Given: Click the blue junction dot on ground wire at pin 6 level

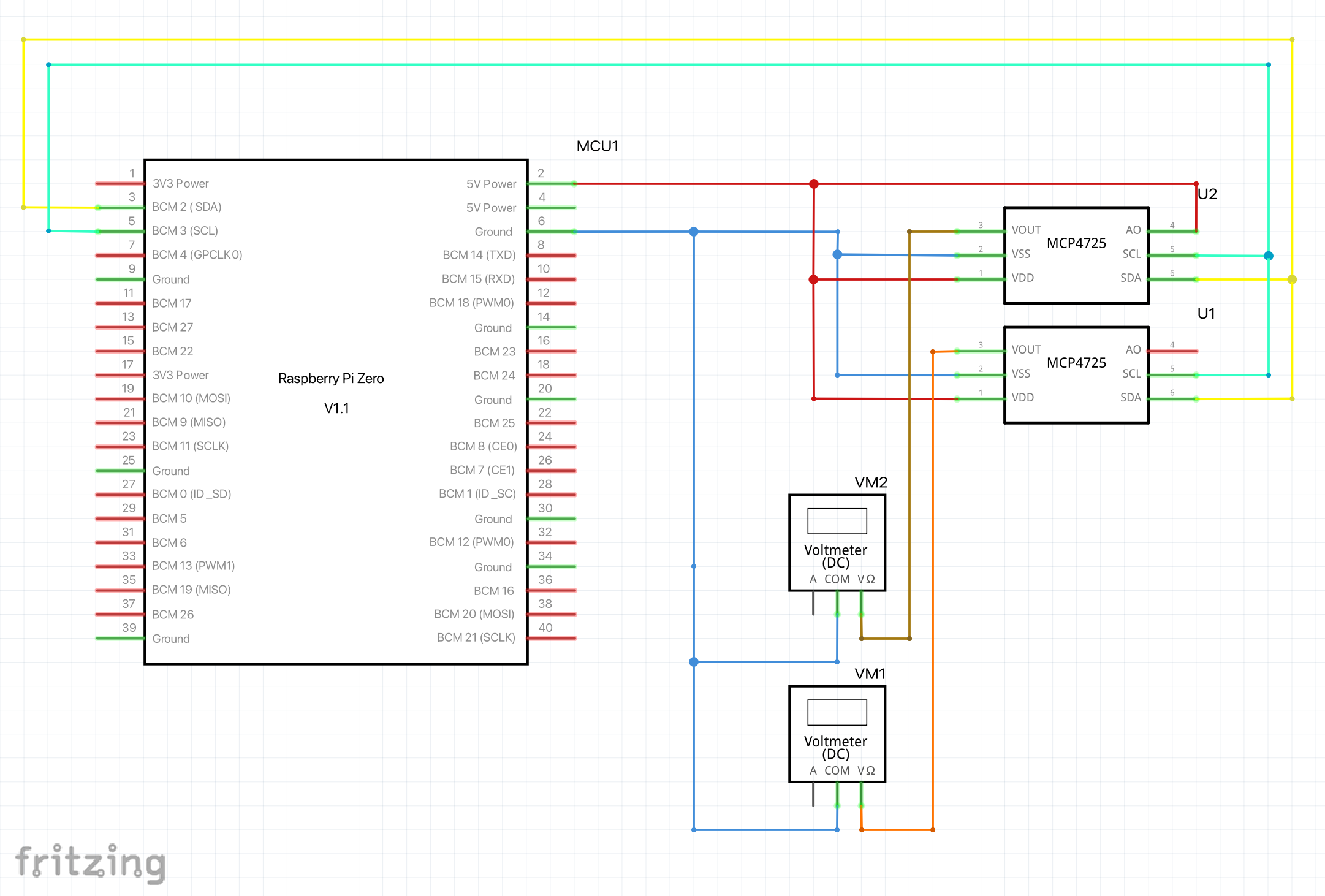Looking at the screenshot, I should point(694,232).
